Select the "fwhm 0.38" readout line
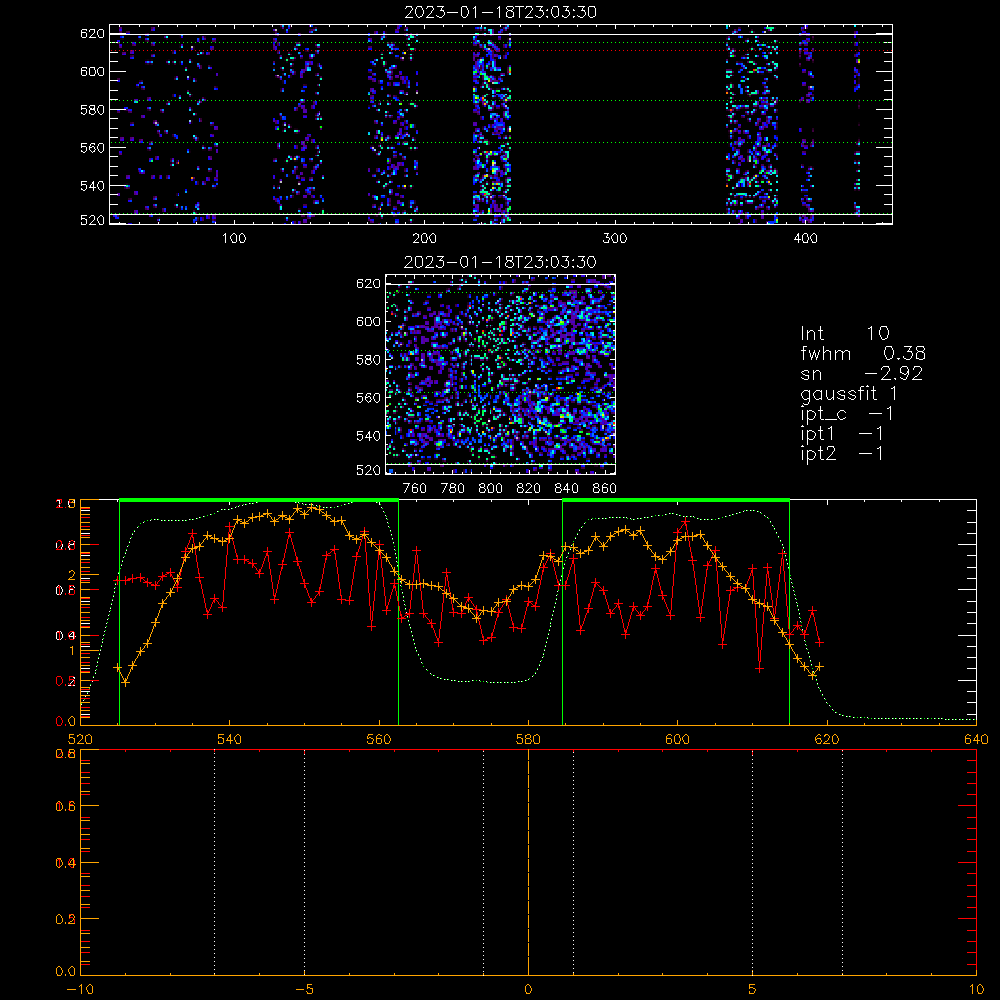The height and width of the screenshot is (1000, 1000). pos(863,353)
